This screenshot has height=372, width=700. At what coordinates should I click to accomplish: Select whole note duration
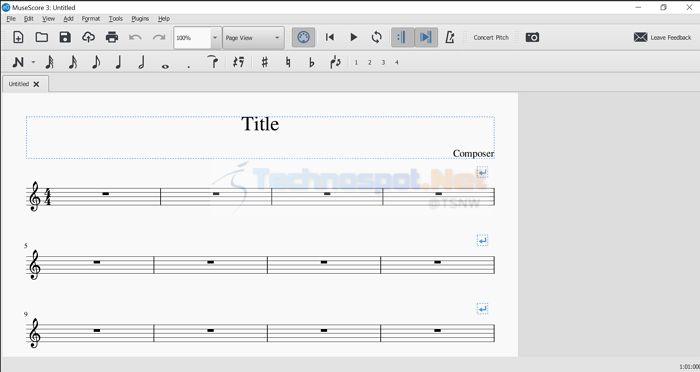pos(165,67)
